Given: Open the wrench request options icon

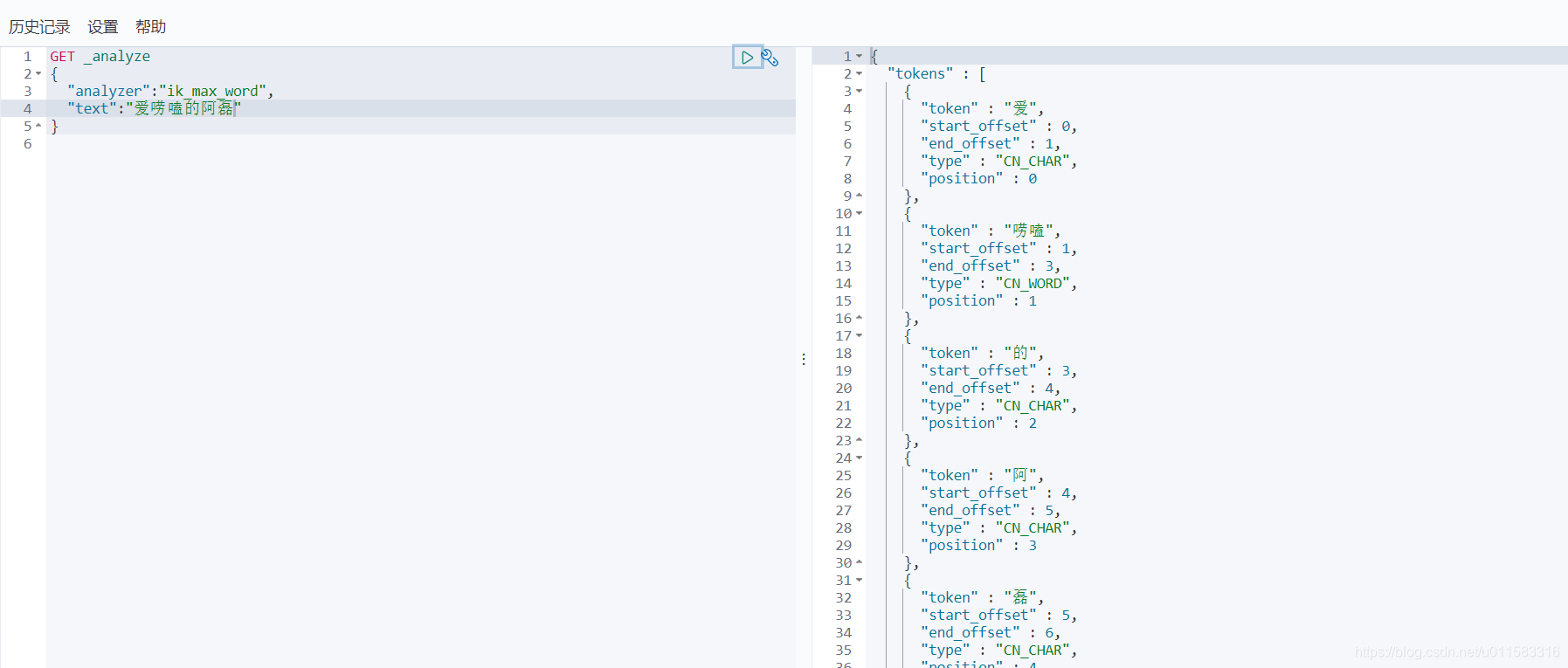Looking at the screenshot, I should tap(770, 58).
